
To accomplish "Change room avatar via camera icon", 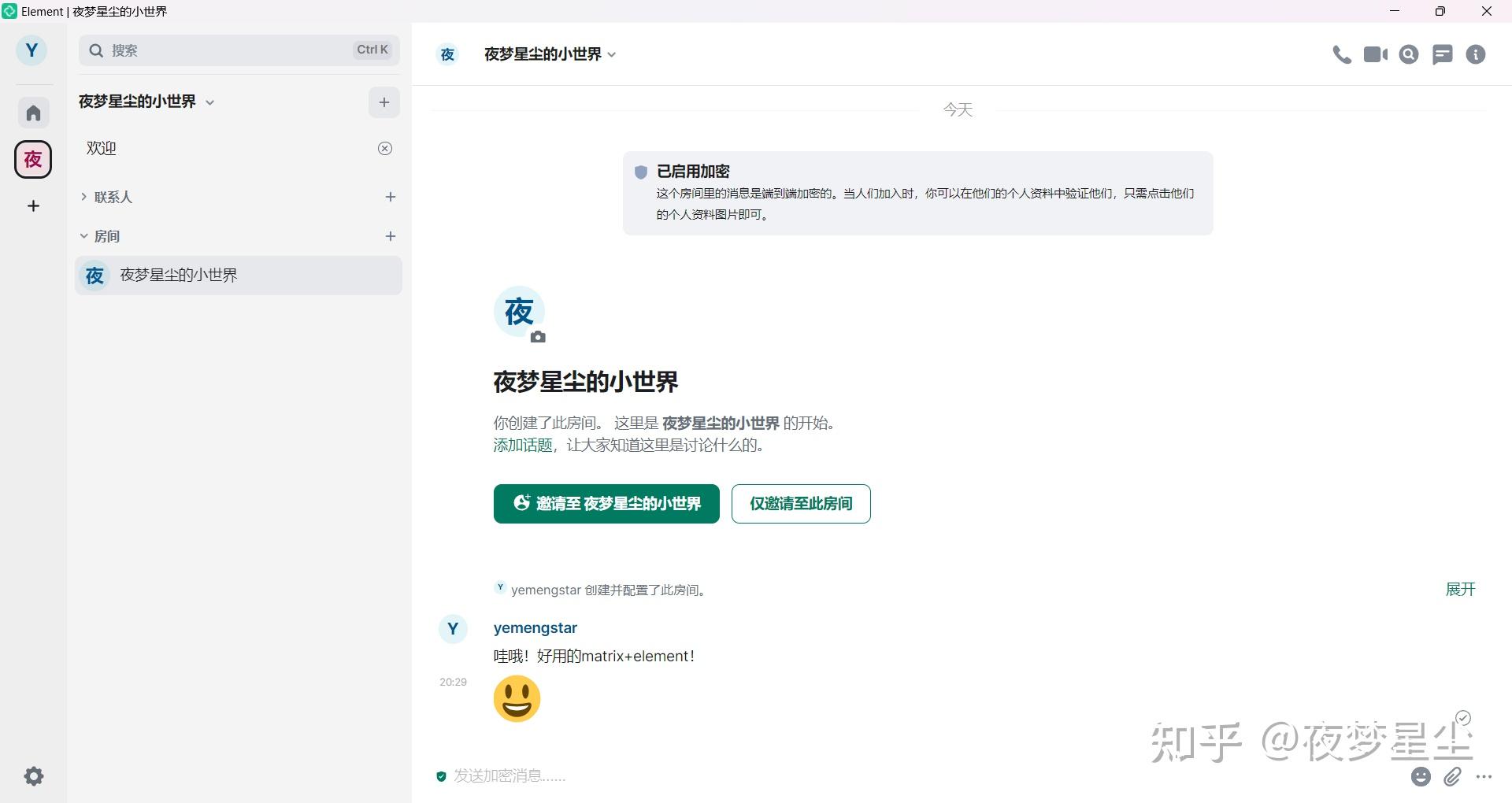I will tap(538, 337).
